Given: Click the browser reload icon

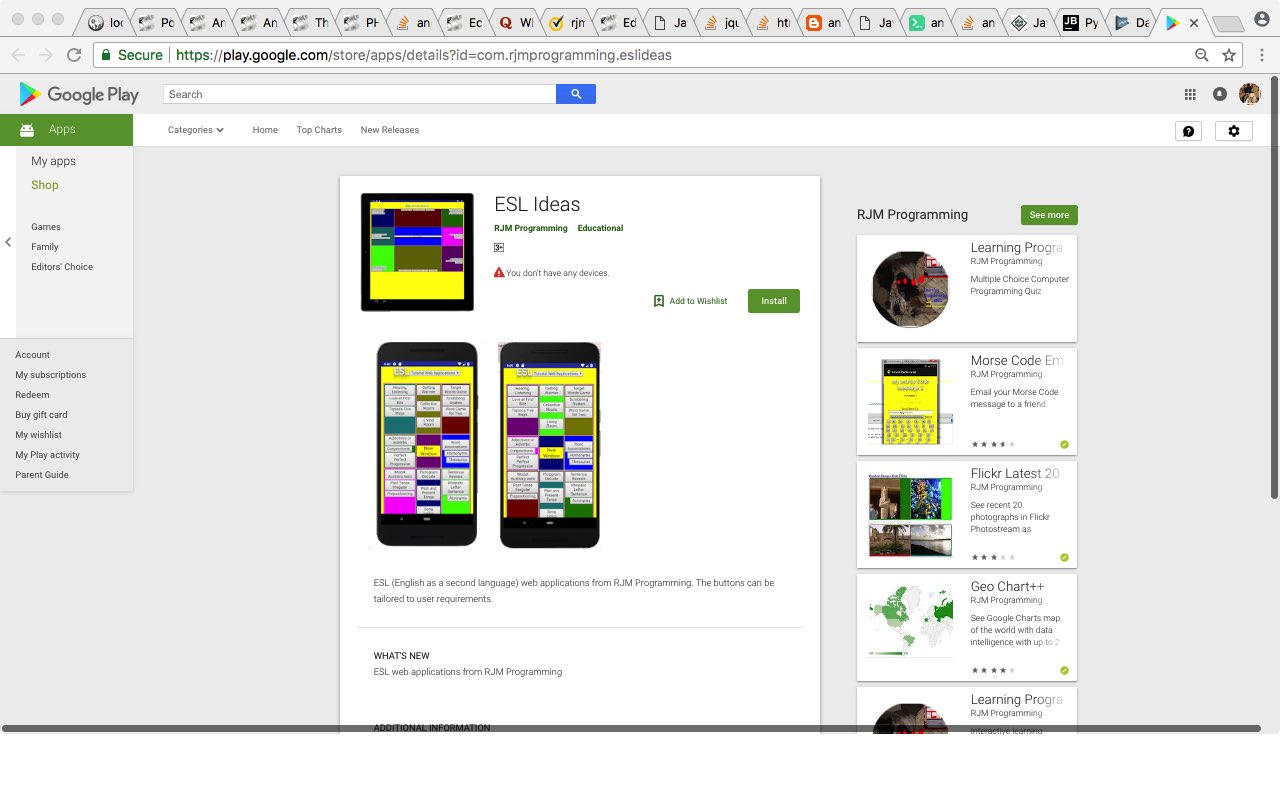Looking at the screenshot, I should [x=73, y=55].
